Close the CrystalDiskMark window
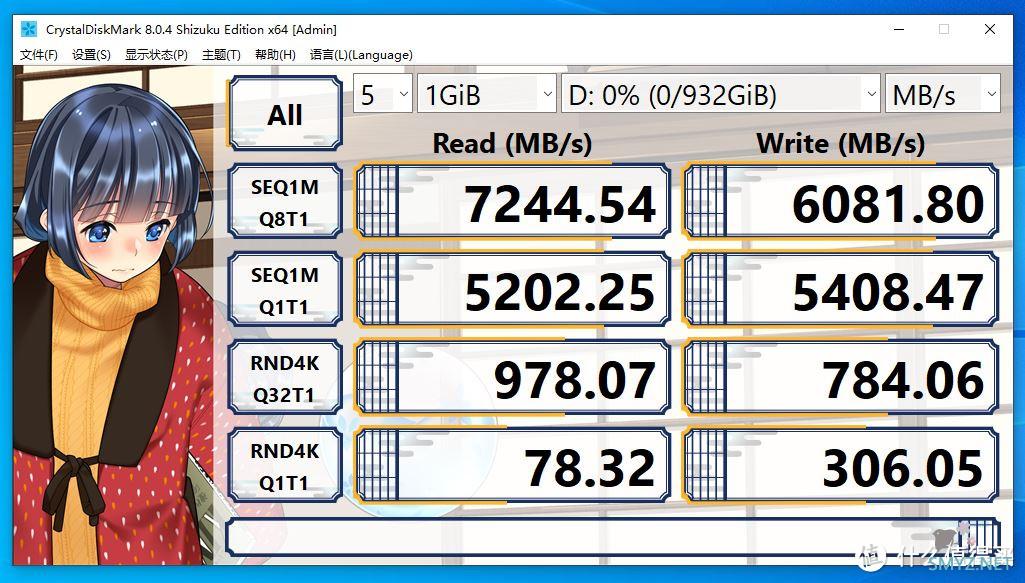 [x=990, y=29]
